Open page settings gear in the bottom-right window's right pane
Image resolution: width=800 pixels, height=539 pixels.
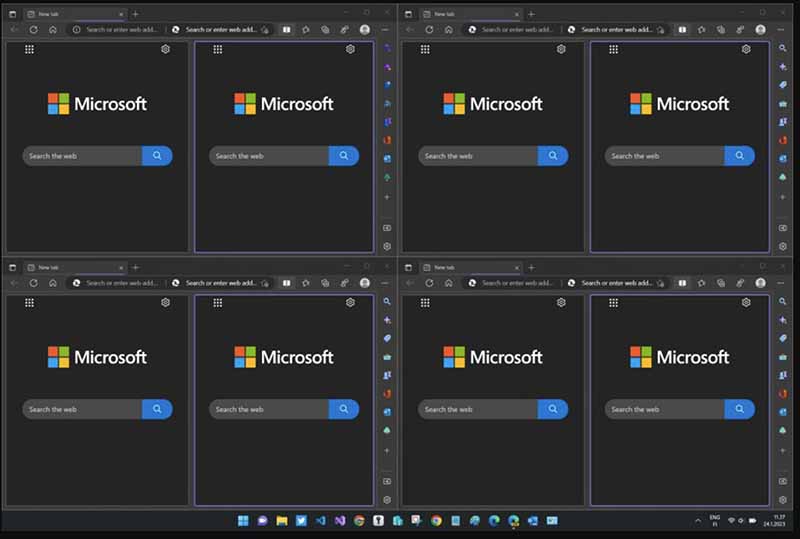(746, 303)
